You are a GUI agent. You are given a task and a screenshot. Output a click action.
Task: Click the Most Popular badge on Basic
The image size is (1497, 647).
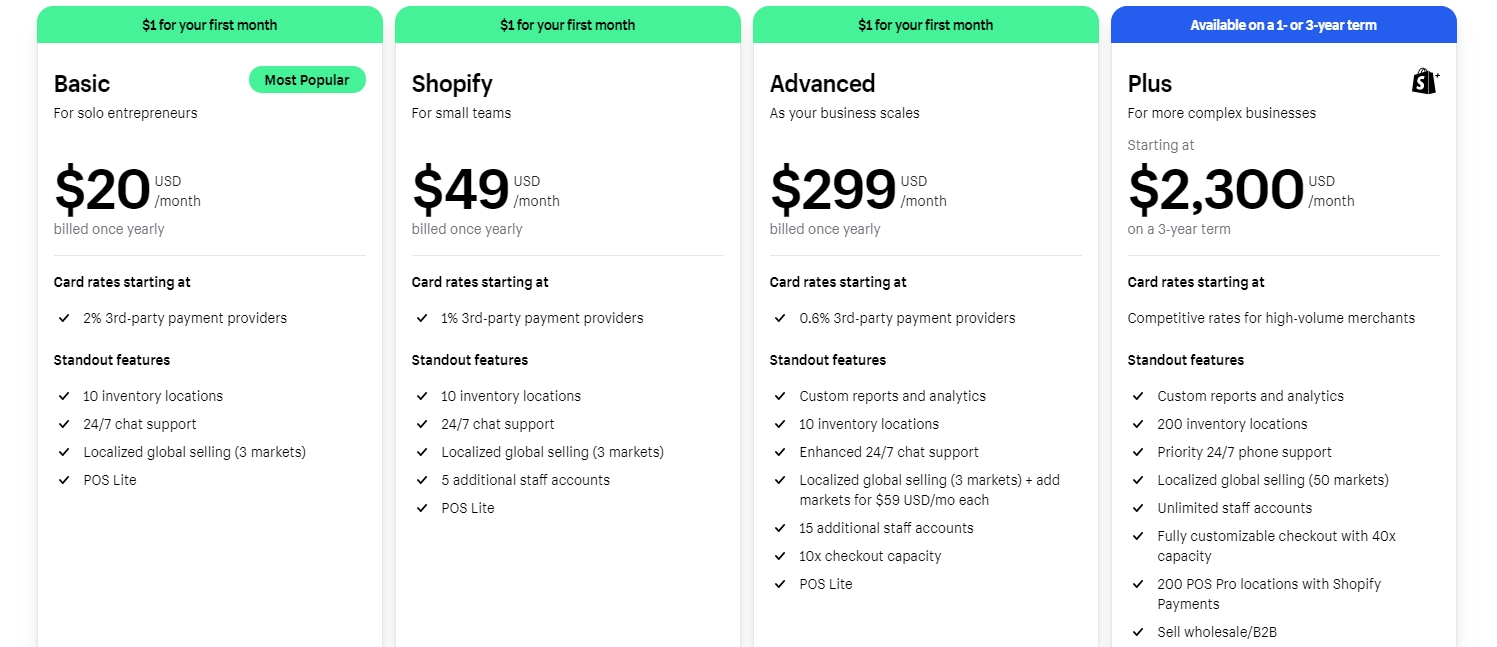pyautogui.click(x=307, y=80)
